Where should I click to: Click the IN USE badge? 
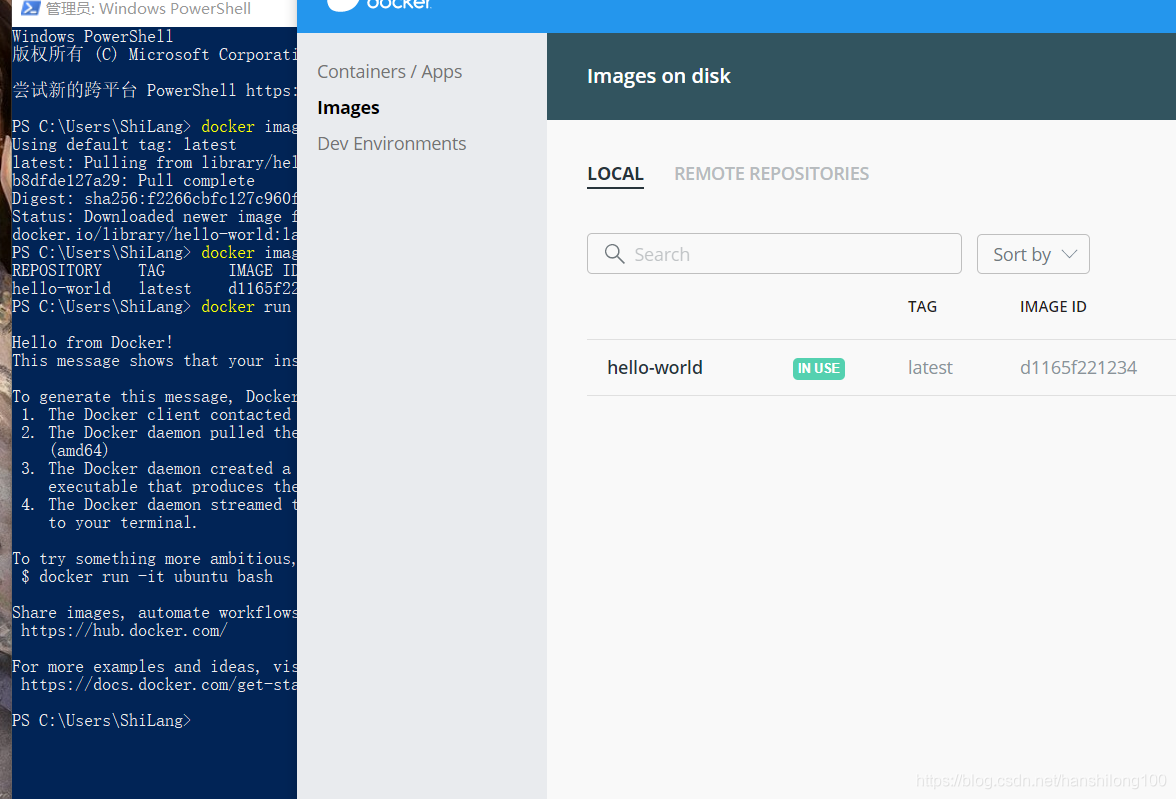click(x=818, y=368)
